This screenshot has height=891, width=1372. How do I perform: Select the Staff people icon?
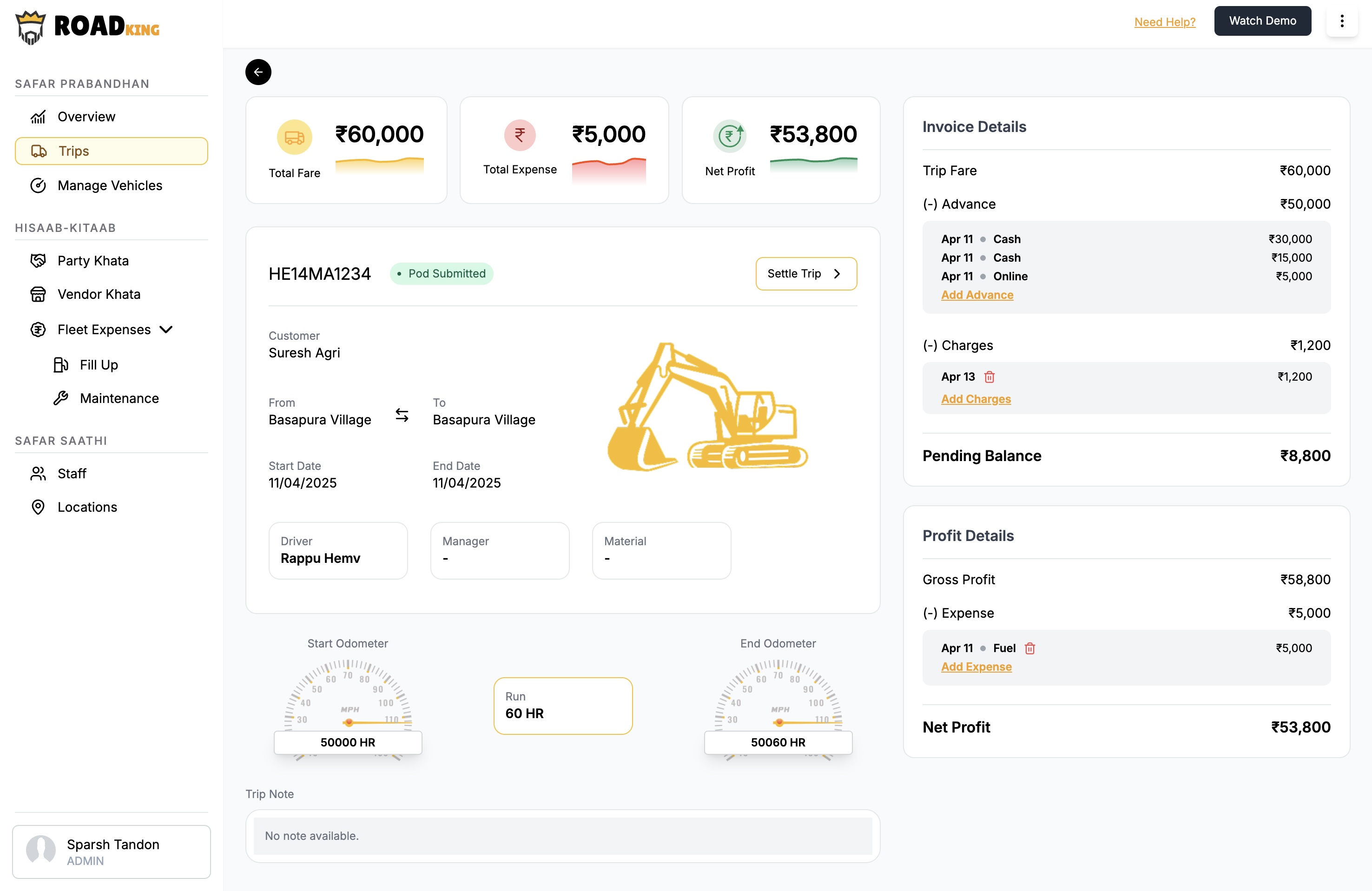tap(38, 473)
